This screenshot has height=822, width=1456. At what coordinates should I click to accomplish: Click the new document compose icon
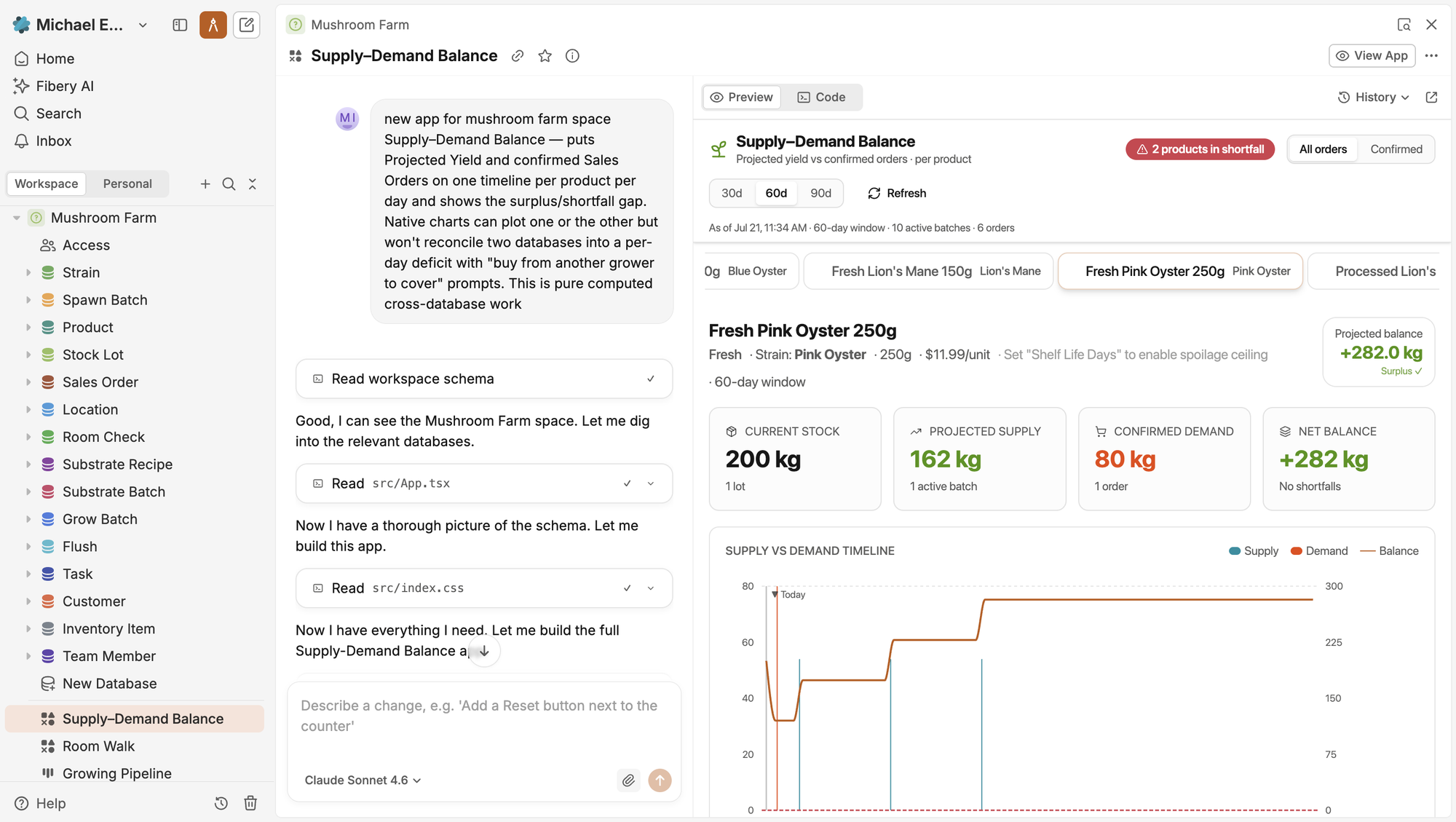point(247,25)
